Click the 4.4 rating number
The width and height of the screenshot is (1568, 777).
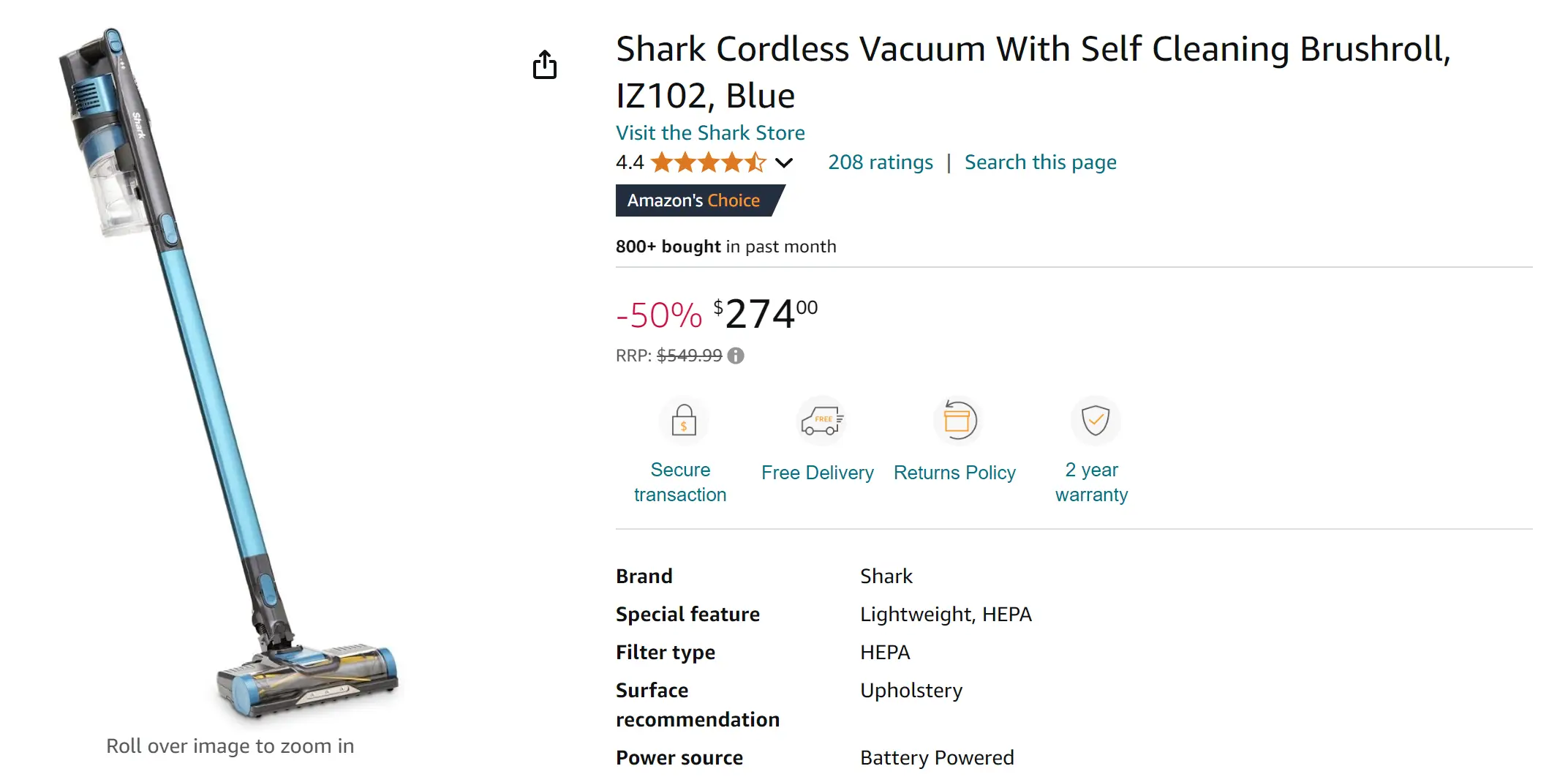630,162
